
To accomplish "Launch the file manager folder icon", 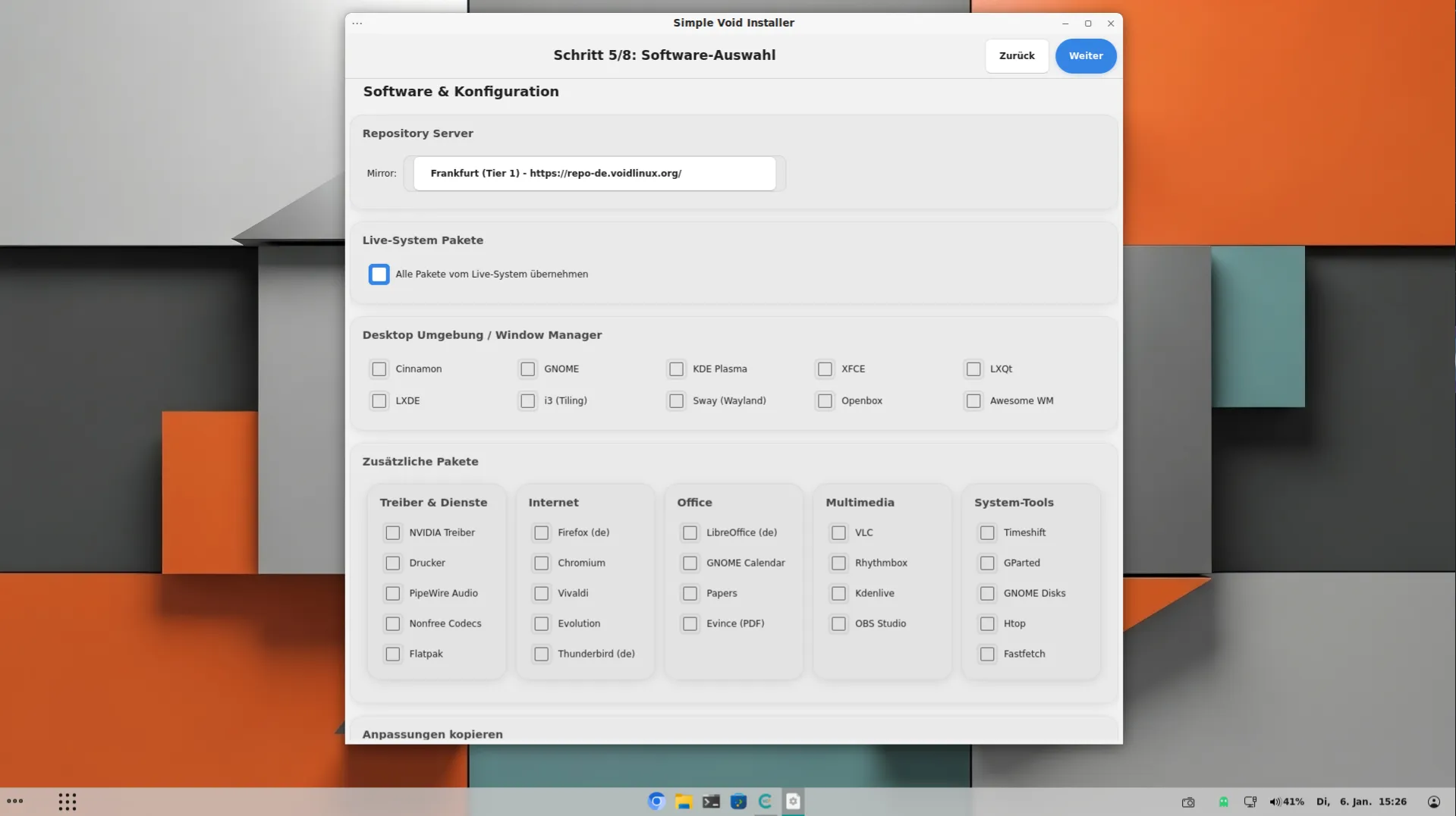I will [684, 802].
